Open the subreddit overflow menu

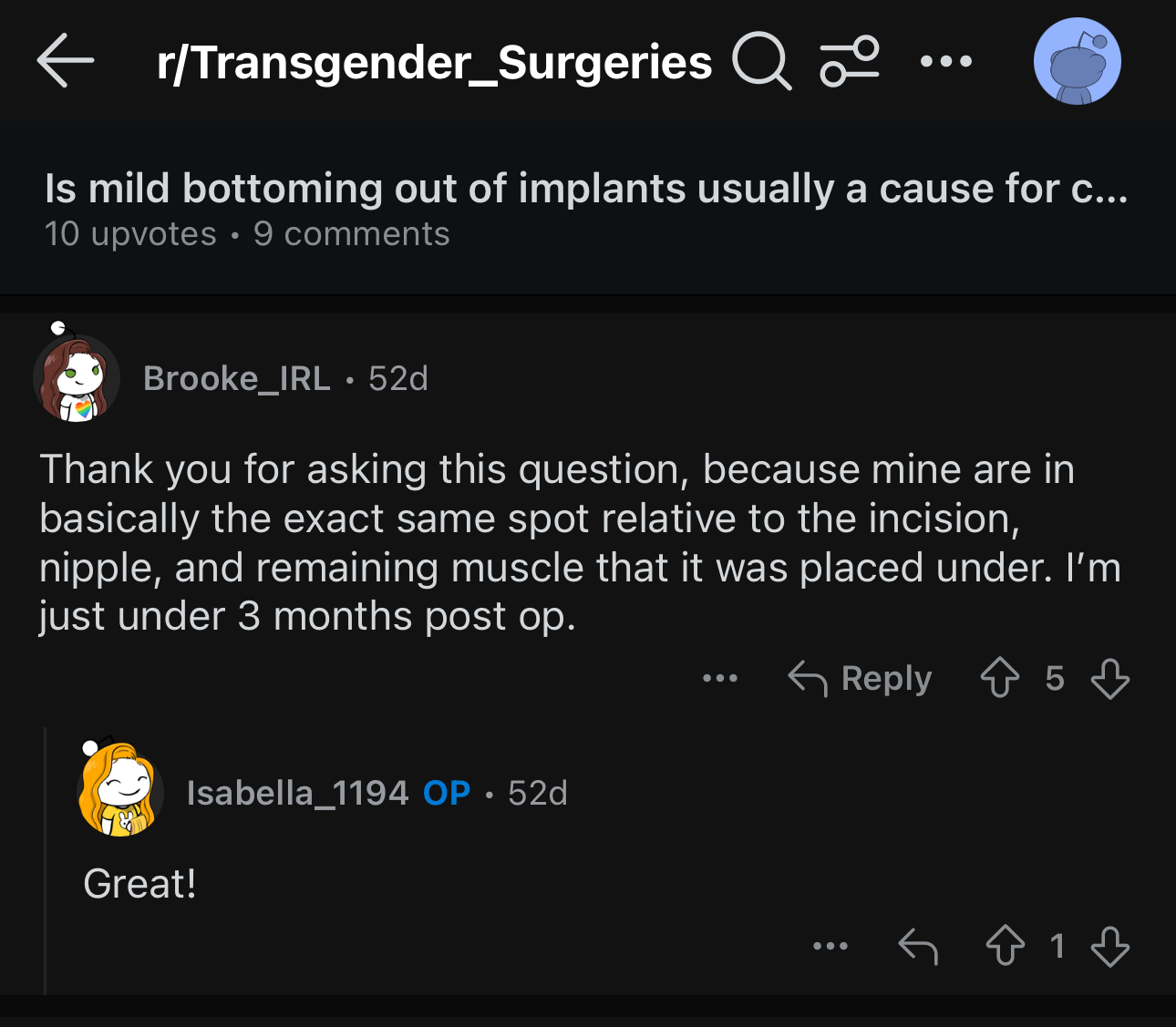[x=946, y=61]
